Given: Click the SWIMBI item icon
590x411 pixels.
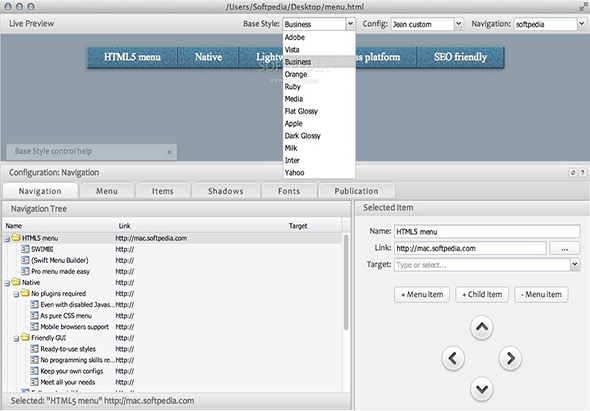Looking at the screenshot, I should [x=25, y=249].
